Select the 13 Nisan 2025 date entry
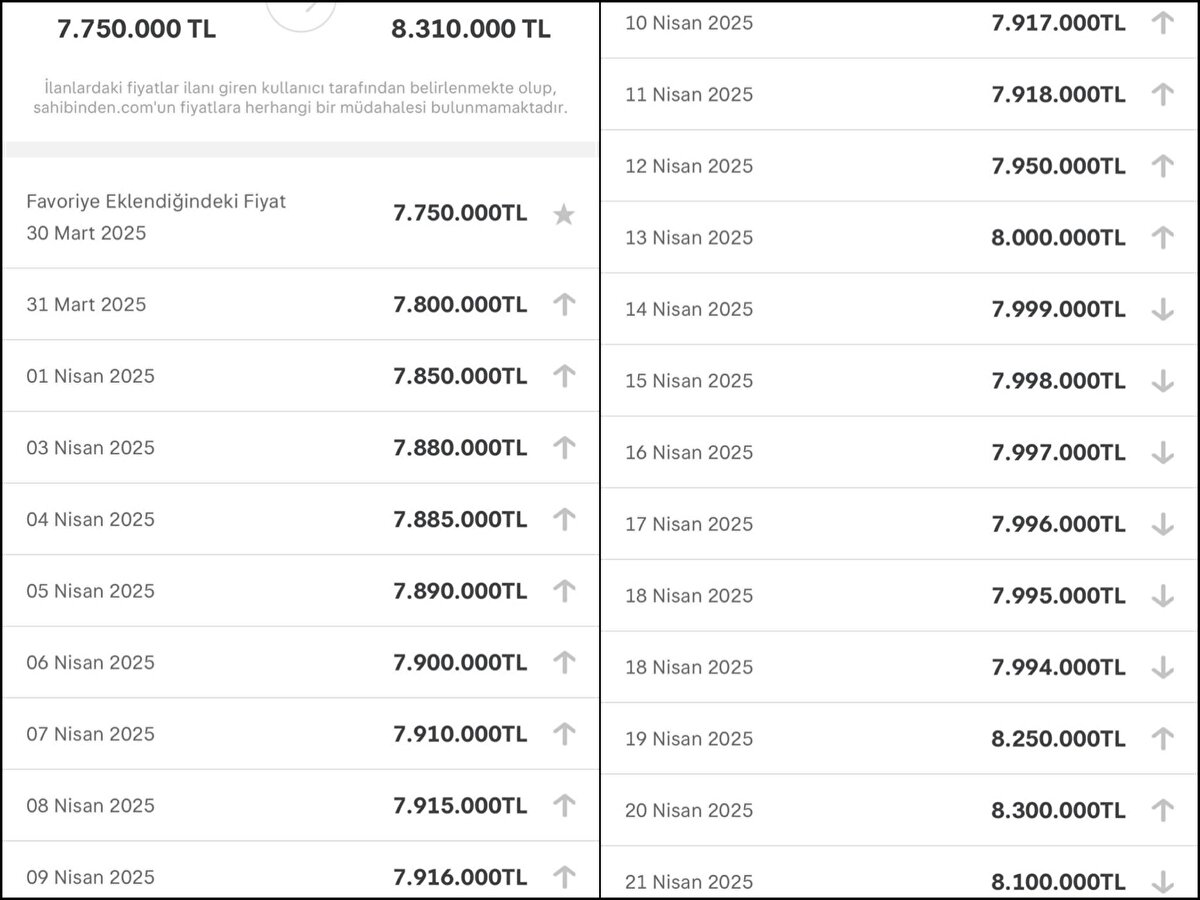The width and height of the screenshot is (1200, 900). tap(689, 238)
